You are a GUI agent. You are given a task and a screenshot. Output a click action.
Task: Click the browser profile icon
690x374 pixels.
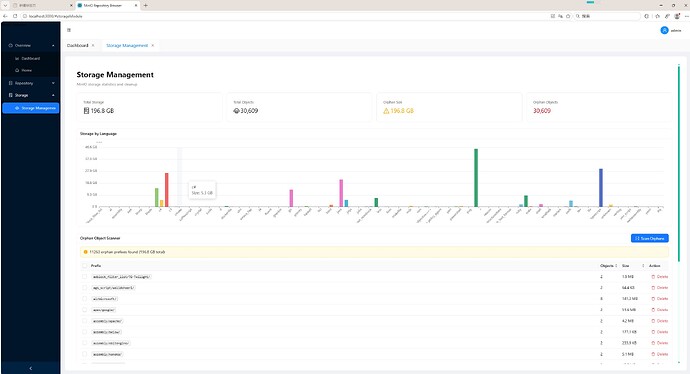tap(677, 16)
